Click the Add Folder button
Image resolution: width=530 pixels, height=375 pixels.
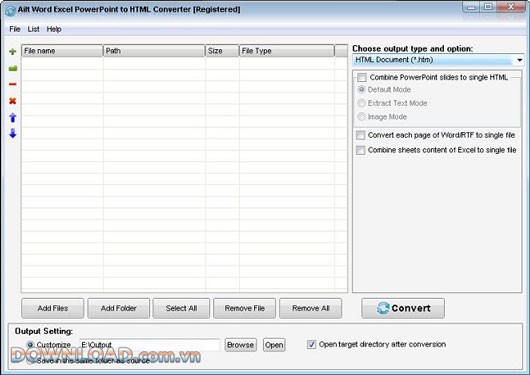(x=119, y=308)
